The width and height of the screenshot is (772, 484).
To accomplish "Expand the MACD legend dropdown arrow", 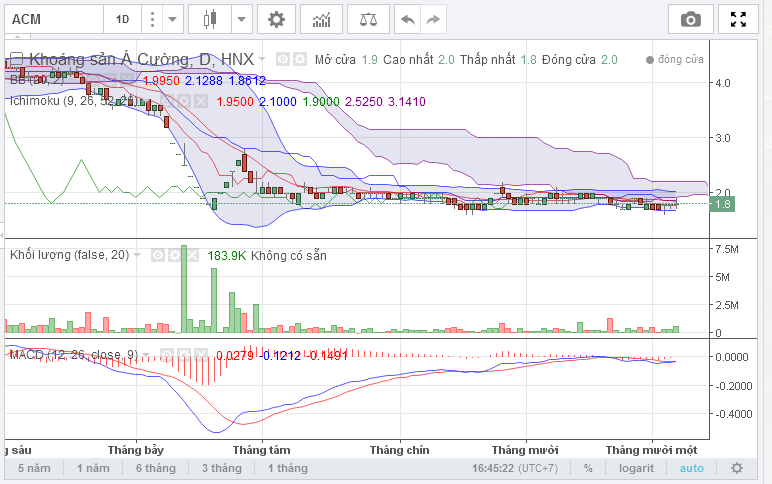I will (146, 355).
